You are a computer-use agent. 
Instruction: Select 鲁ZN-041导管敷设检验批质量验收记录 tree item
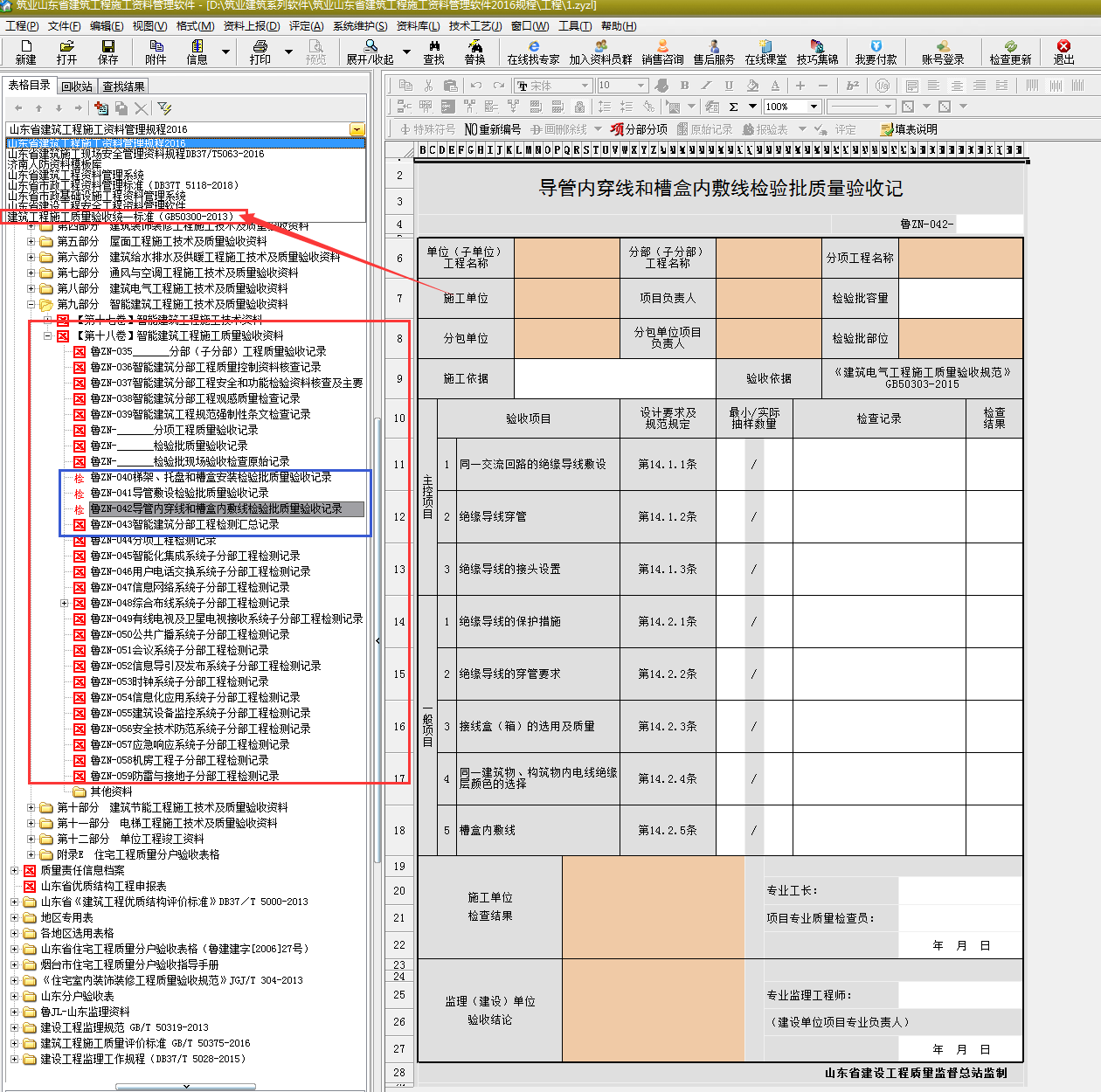point(179,493)
